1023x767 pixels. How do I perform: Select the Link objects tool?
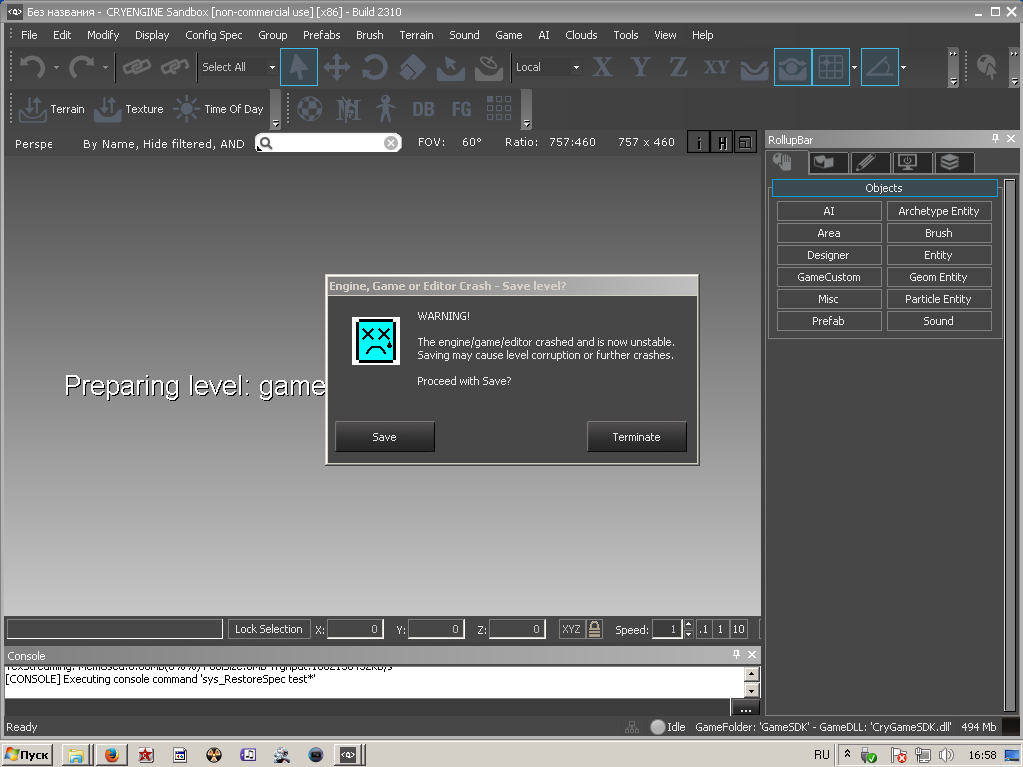(x=136, y=67)
